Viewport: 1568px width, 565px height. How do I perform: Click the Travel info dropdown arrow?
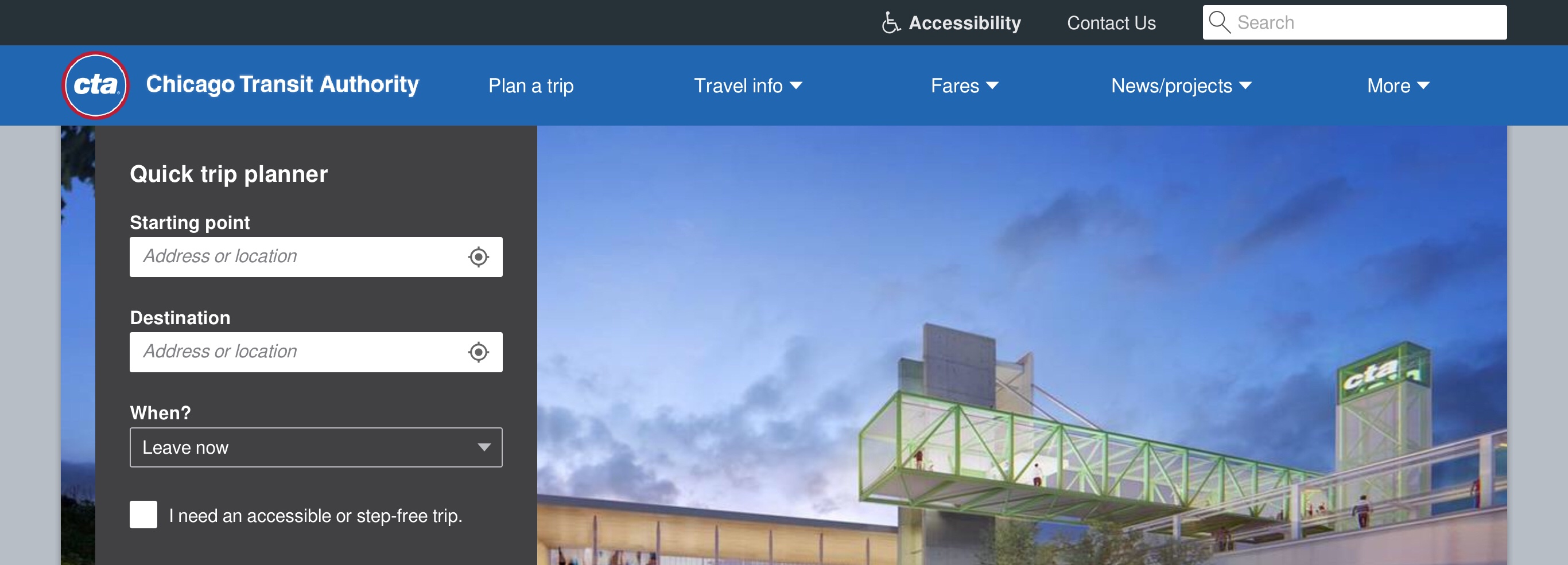(x=795, y=85)
